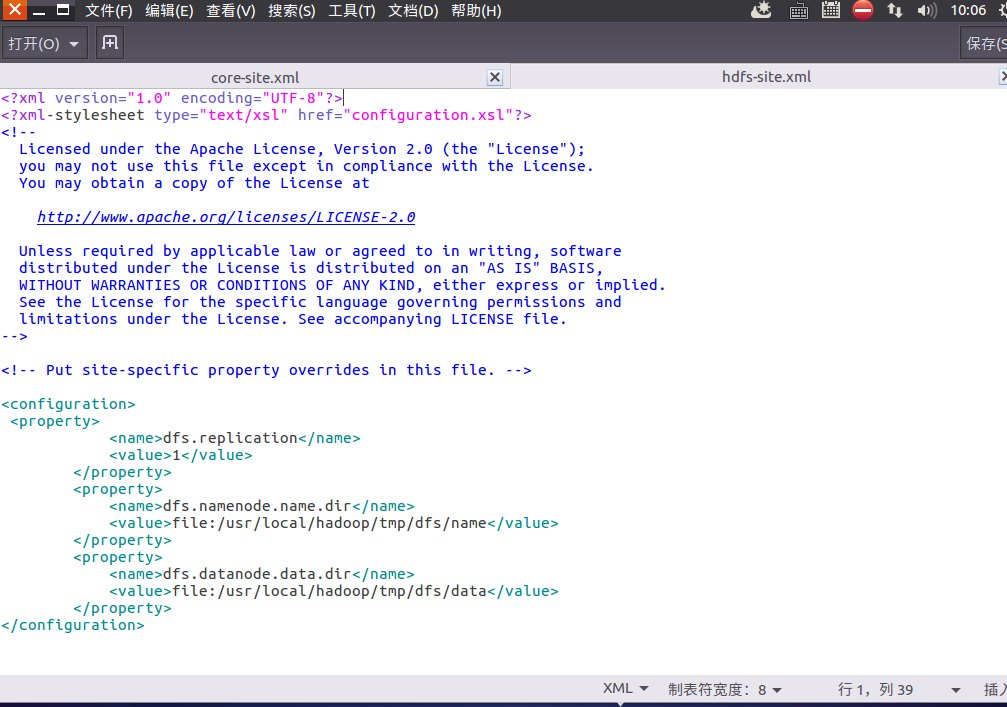
Task: Click the <value>1</value> line
Action: (x=180, y=455)
